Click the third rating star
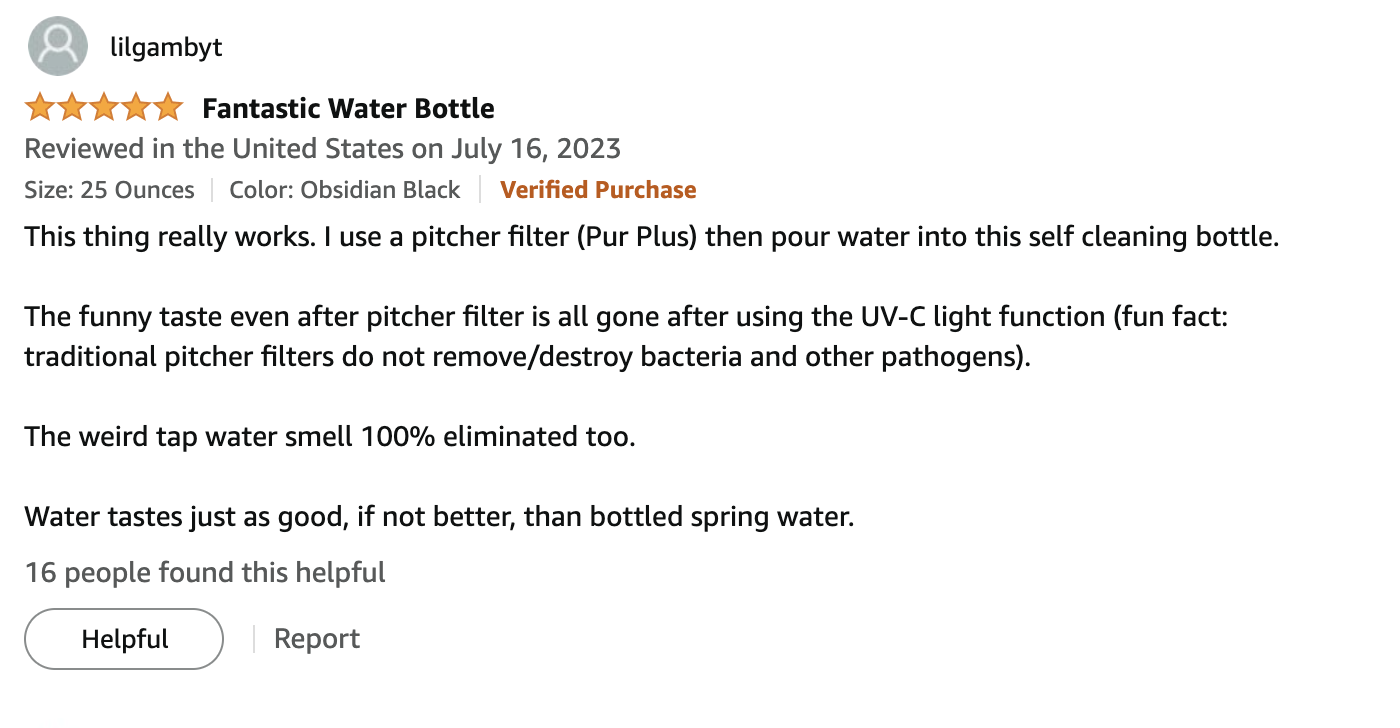Screen dimensions: 1400x728 (104, 107)
